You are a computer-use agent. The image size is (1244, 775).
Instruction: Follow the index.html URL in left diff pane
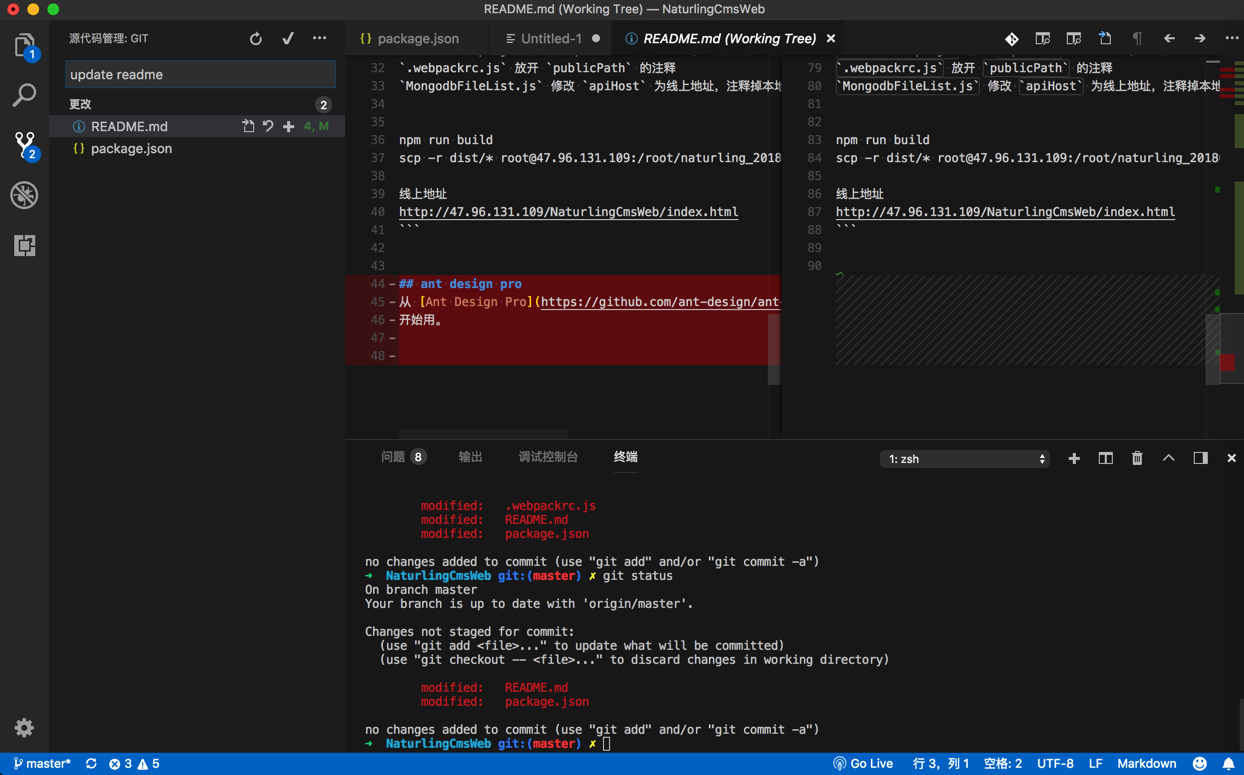568,212
